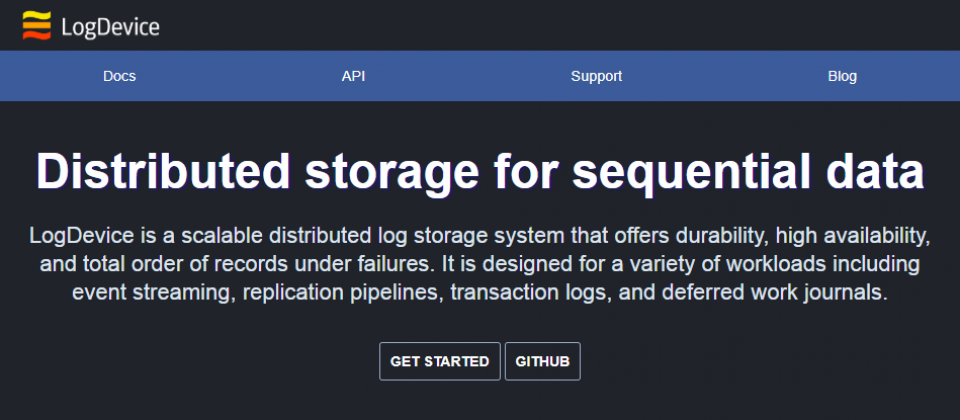
Task: Click the phrase "event streaming" in the description
Action: point(154,291)
